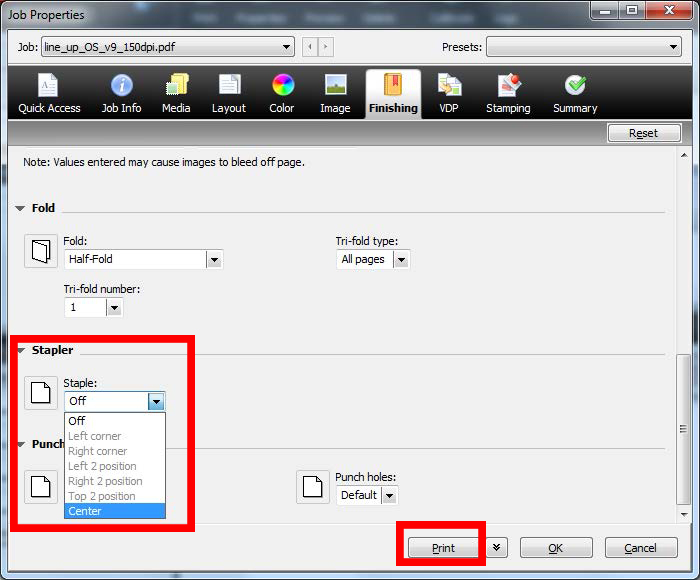Screen dimensions: 700x580
Task: Switch to the Summary tab label
Action: click(575, 108)
